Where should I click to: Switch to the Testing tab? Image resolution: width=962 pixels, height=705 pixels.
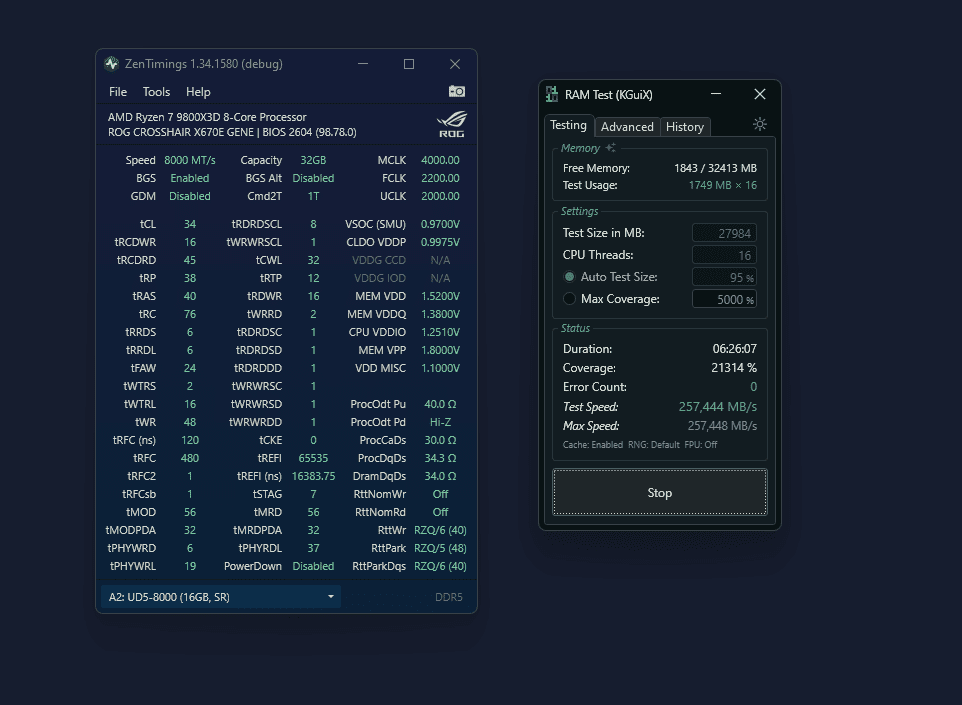pyautogui.click(x=569, y=126)
